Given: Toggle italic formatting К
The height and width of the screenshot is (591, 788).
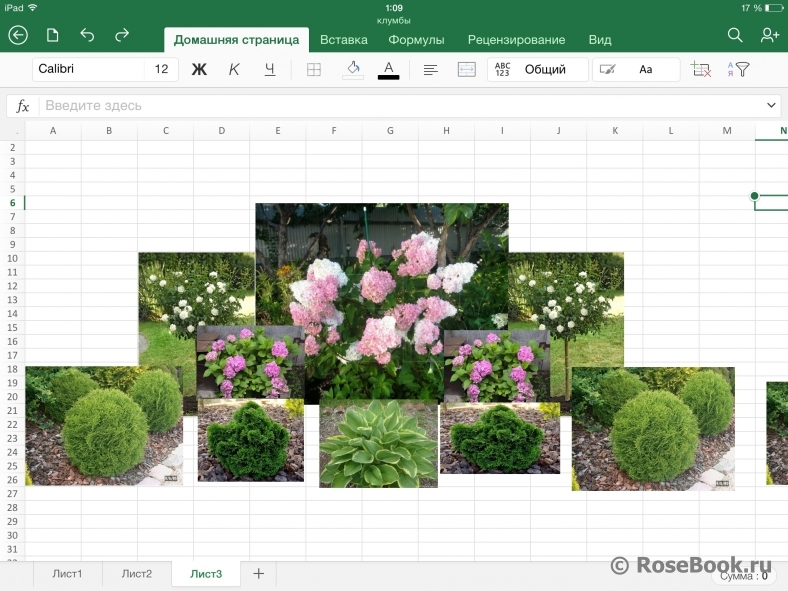Looking at the screenshot, I should pos(234,70).
